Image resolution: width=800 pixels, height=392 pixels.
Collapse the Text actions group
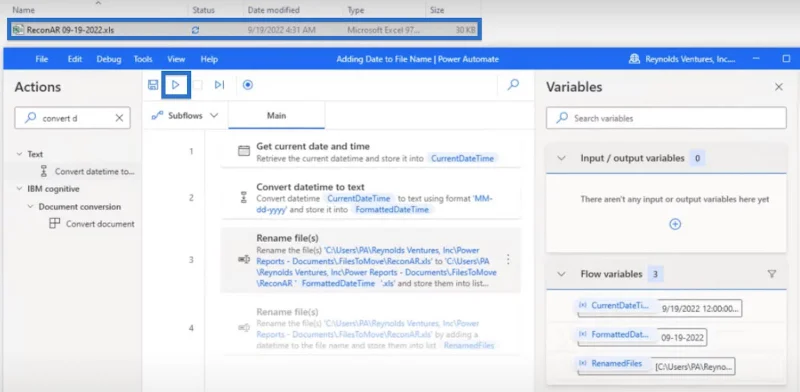coord(19,154)
